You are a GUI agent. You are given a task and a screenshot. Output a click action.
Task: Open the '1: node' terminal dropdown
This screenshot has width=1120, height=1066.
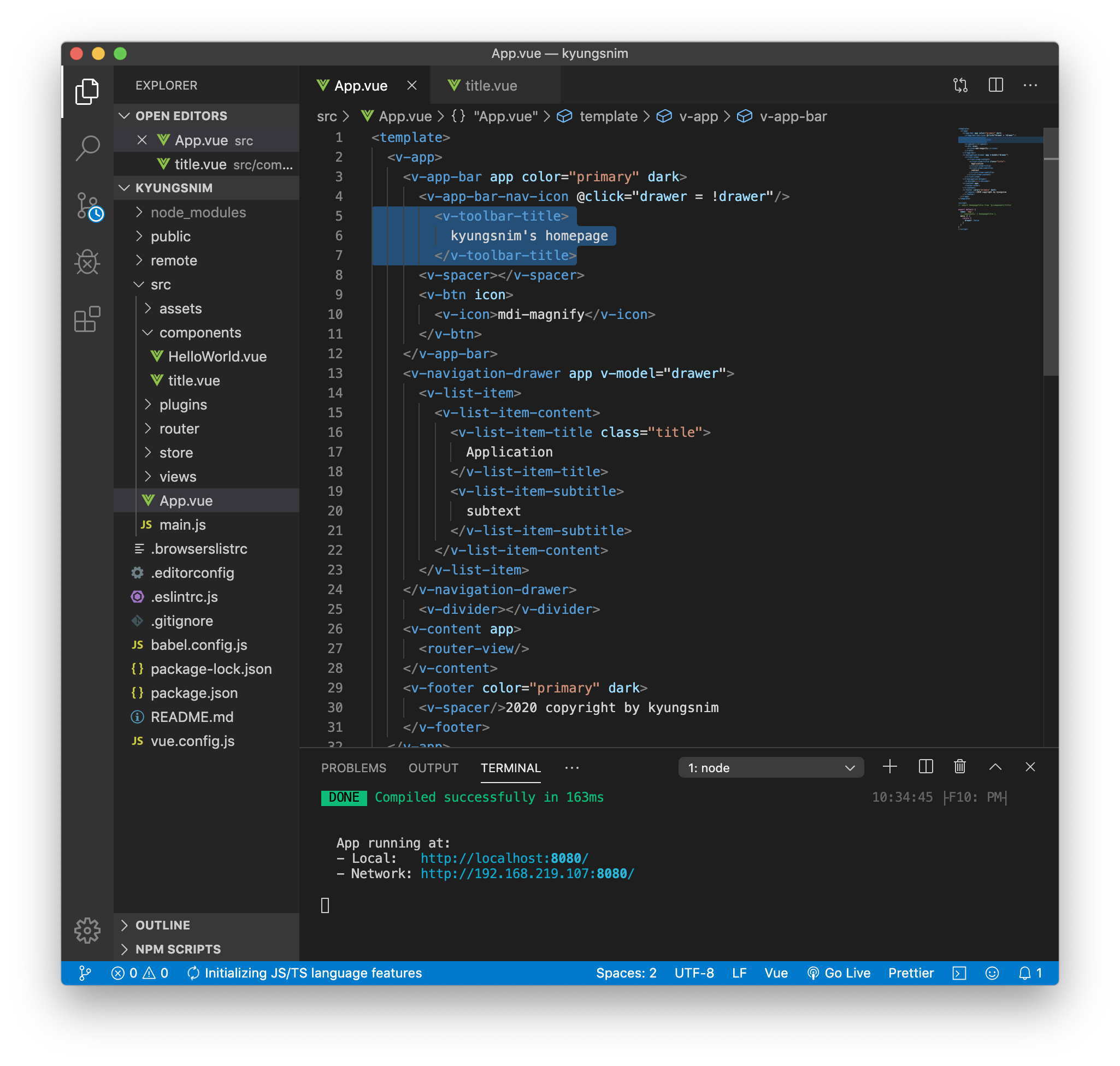tap(770, 768)
